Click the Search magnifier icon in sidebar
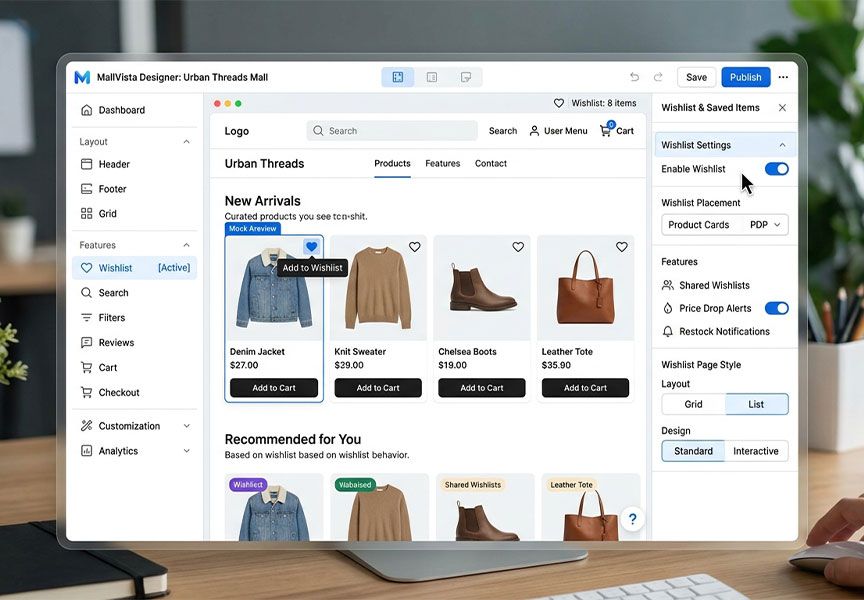864x600 pixels. coord(87,293)
